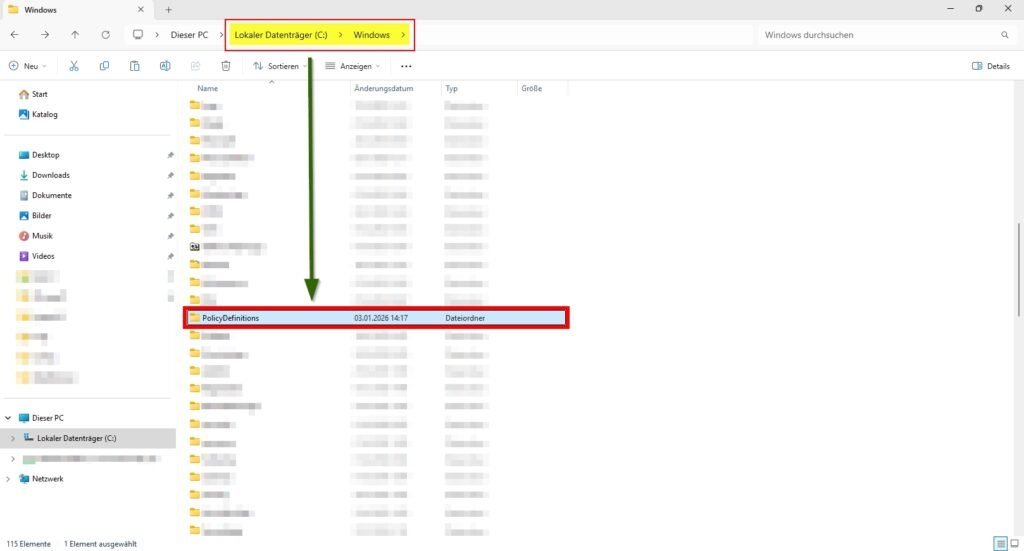Click the back navigation arrow
Image resolution: width=1024 pixels, height=551 pixels.
click(14, 35)
